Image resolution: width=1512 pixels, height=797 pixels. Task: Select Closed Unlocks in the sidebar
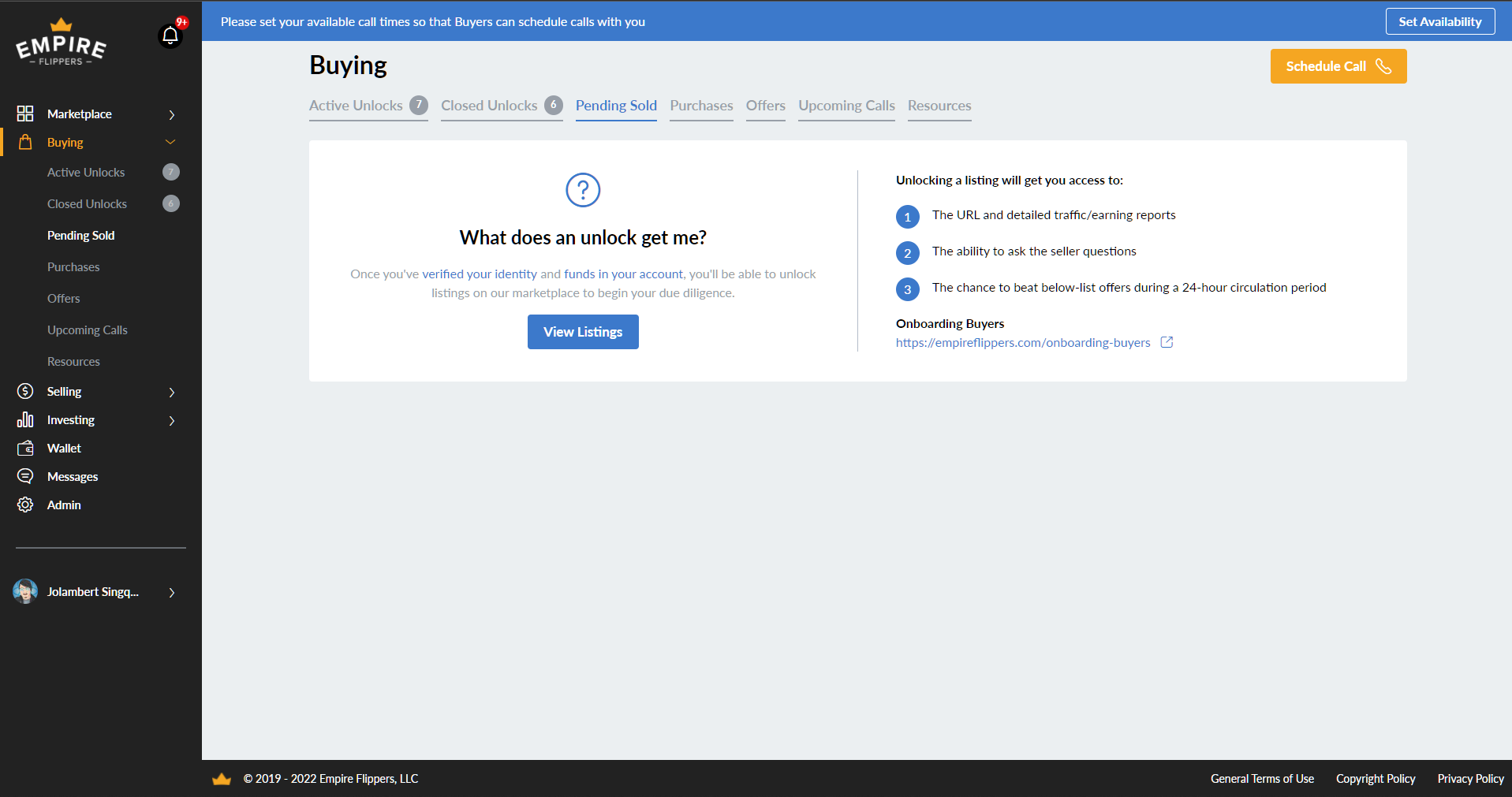pyautogui.click(x=87, y=203)
